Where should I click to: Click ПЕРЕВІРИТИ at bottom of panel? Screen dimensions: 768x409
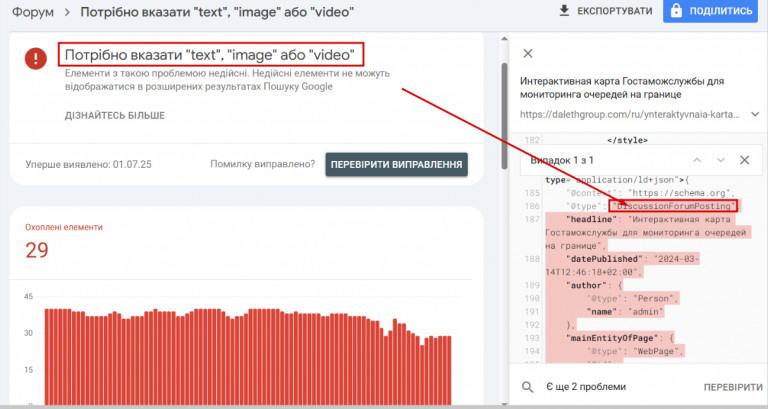733,387
